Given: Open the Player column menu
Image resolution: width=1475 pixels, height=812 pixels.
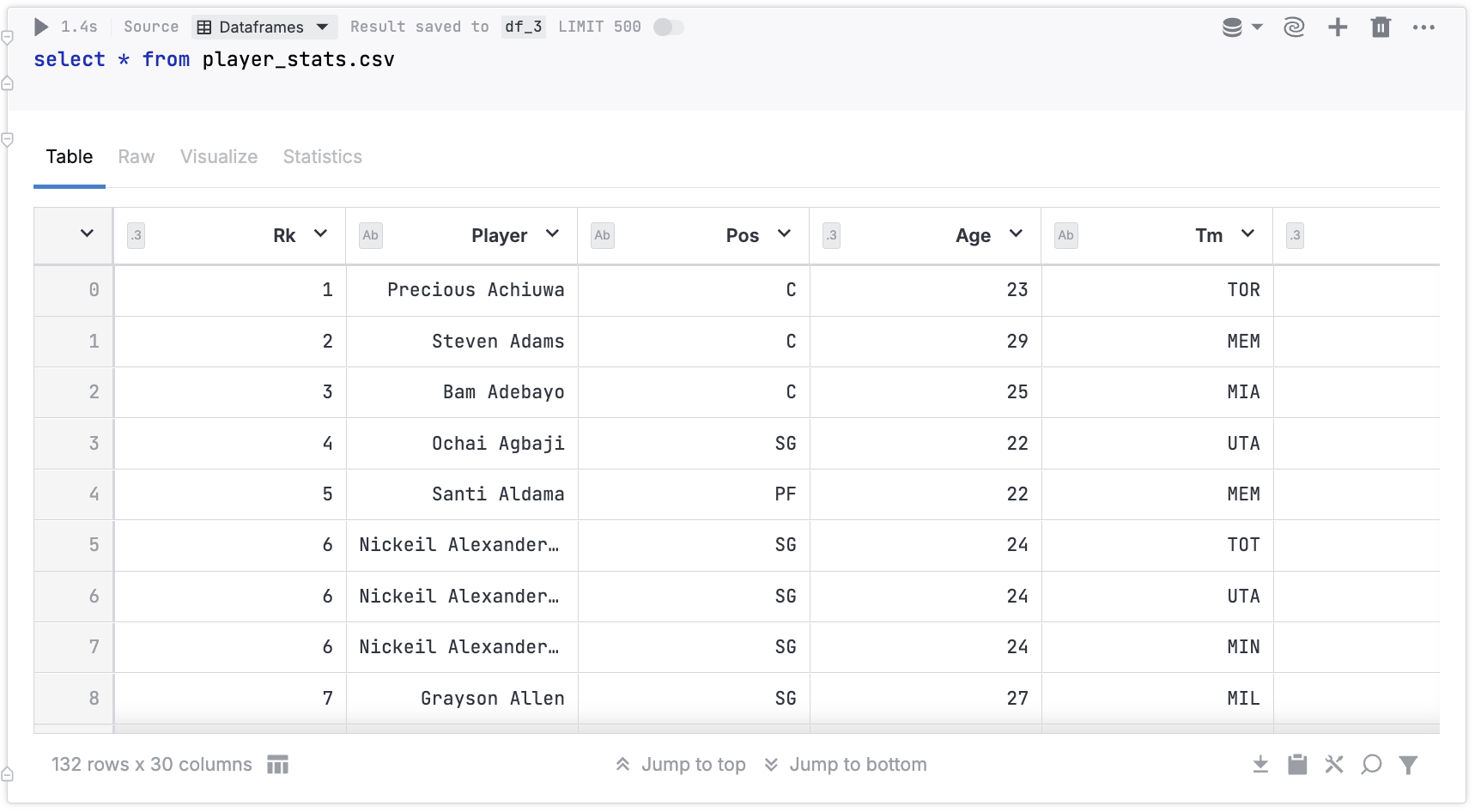Looking at the screenshot, I should coord(553,234).
